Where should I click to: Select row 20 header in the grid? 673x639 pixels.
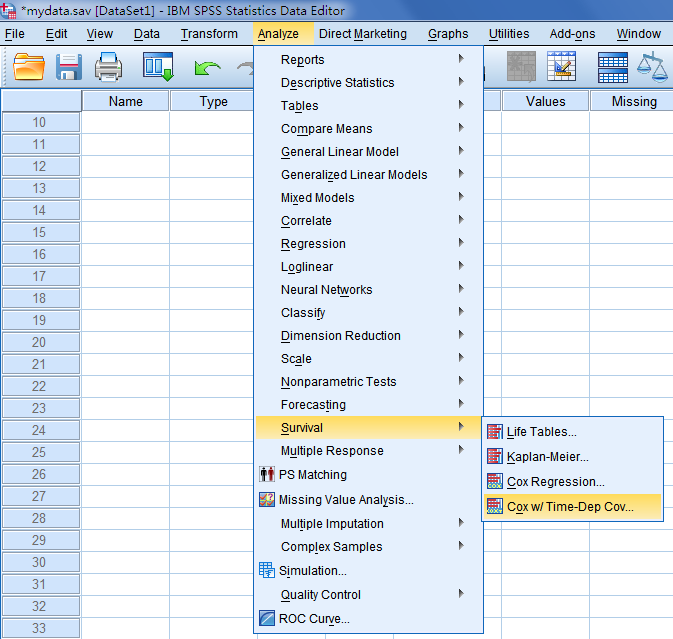pyautogui.click(x=40, y=342)
